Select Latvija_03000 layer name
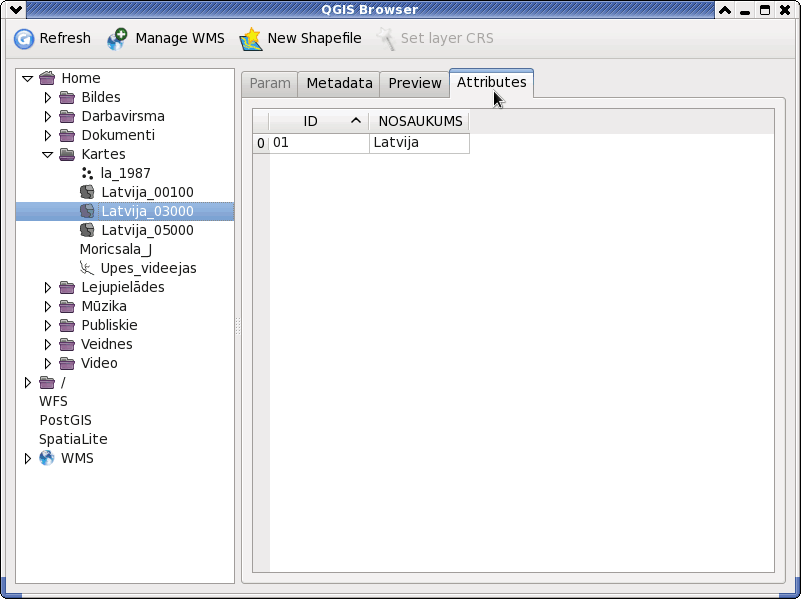Image resolution: width=801 pixels, height=599 pixels. coord(147,211)
